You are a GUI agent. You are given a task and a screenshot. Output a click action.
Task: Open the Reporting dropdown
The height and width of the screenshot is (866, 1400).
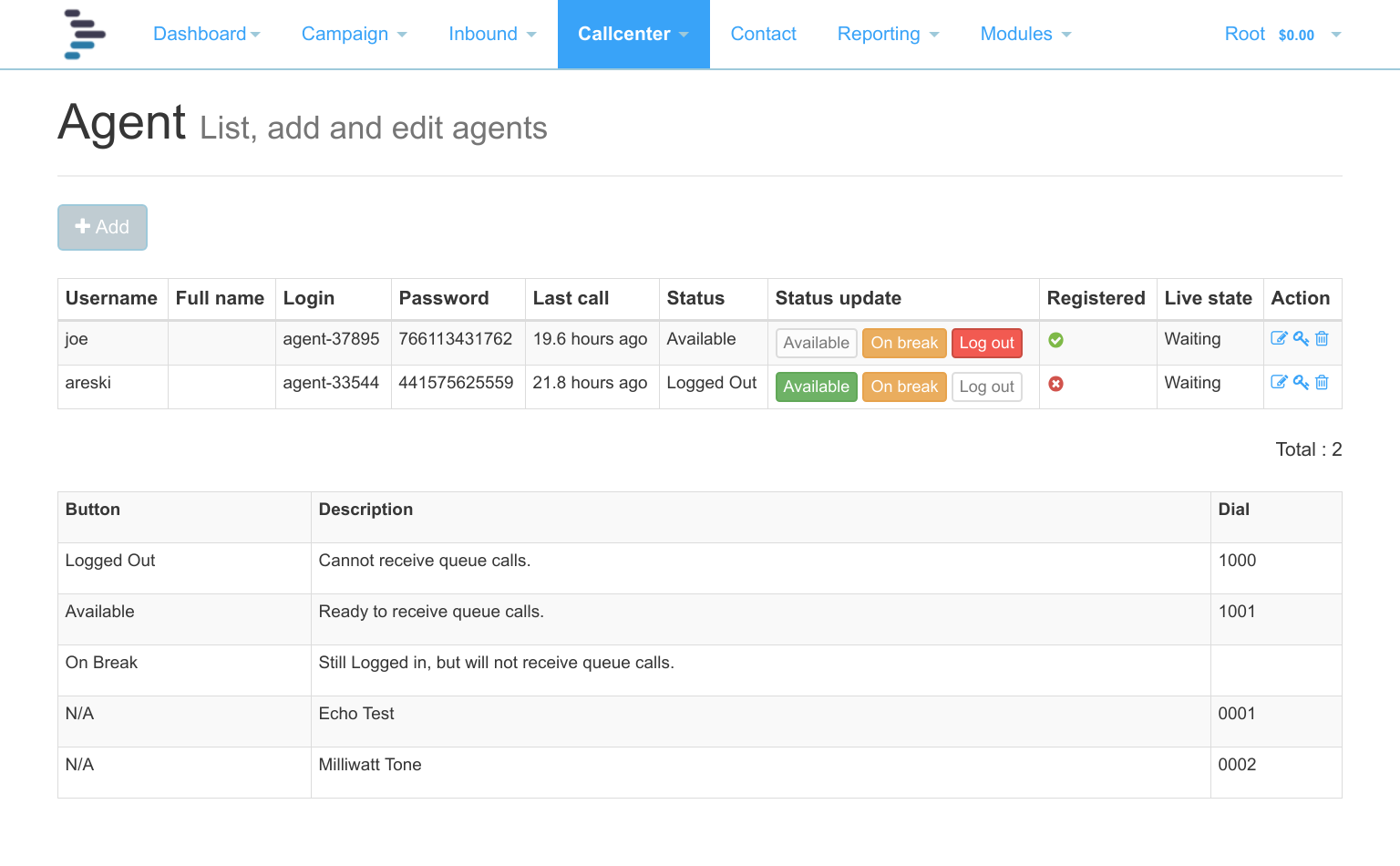[x=888, y=34]
